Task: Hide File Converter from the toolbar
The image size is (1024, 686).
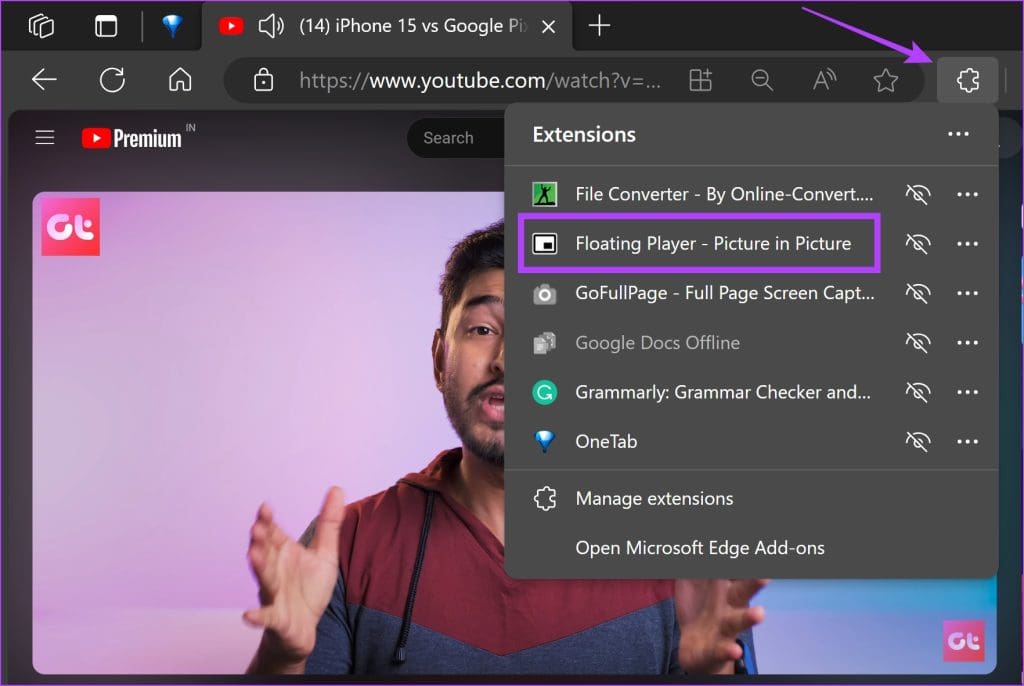Action: 917,194
